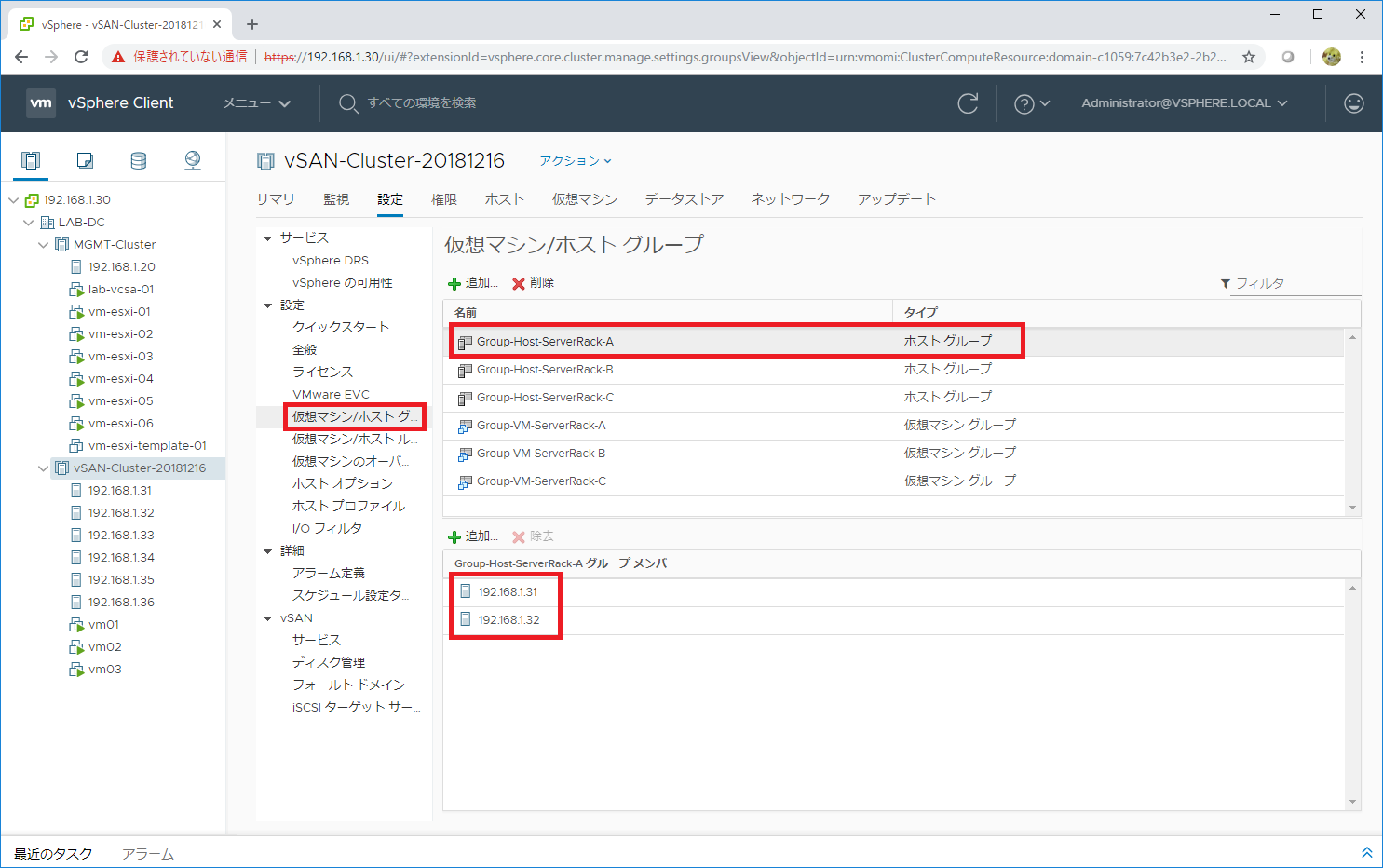Switch to the サマリ tab
Screen dimensions: 1383x868
click(x=276, y=199)
